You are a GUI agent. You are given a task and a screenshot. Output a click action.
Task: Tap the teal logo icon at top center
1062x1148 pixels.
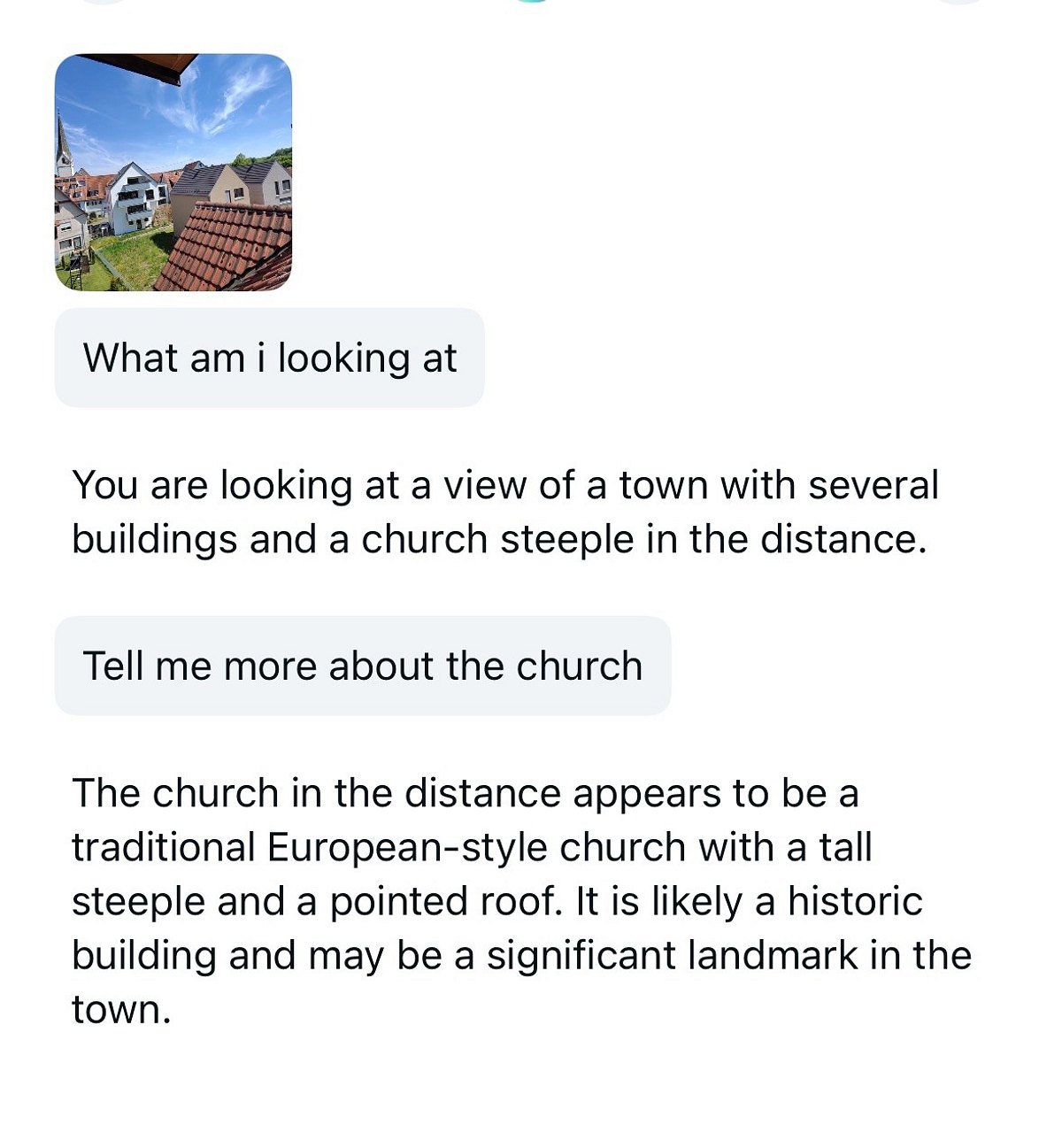[531, 1]
